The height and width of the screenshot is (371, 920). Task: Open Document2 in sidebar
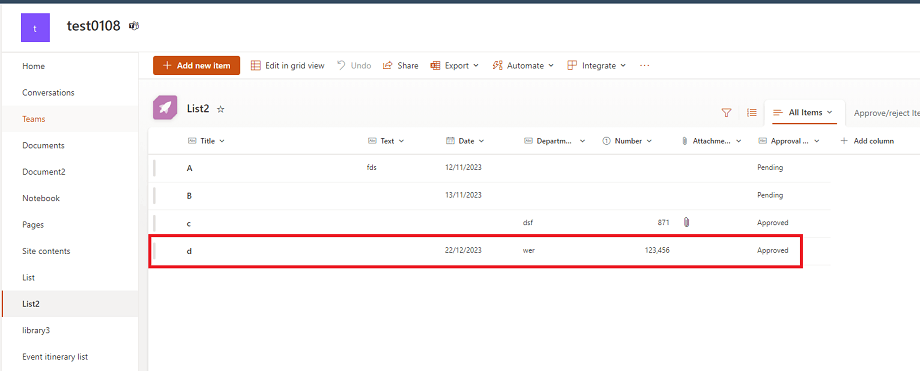tap(44, 172)
